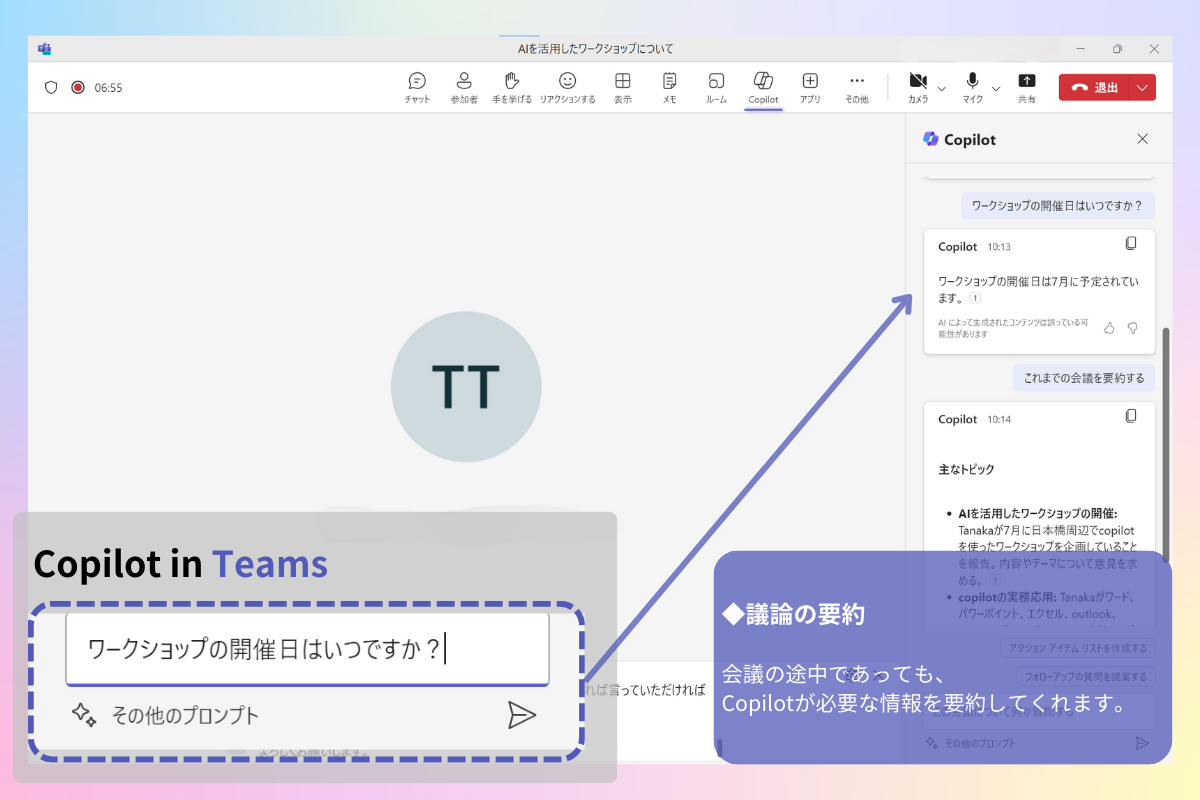Click the Copilot logo in panel header
Viewport: 1200px width, 800px height.
pyautogui.click(x=931, y=139)
